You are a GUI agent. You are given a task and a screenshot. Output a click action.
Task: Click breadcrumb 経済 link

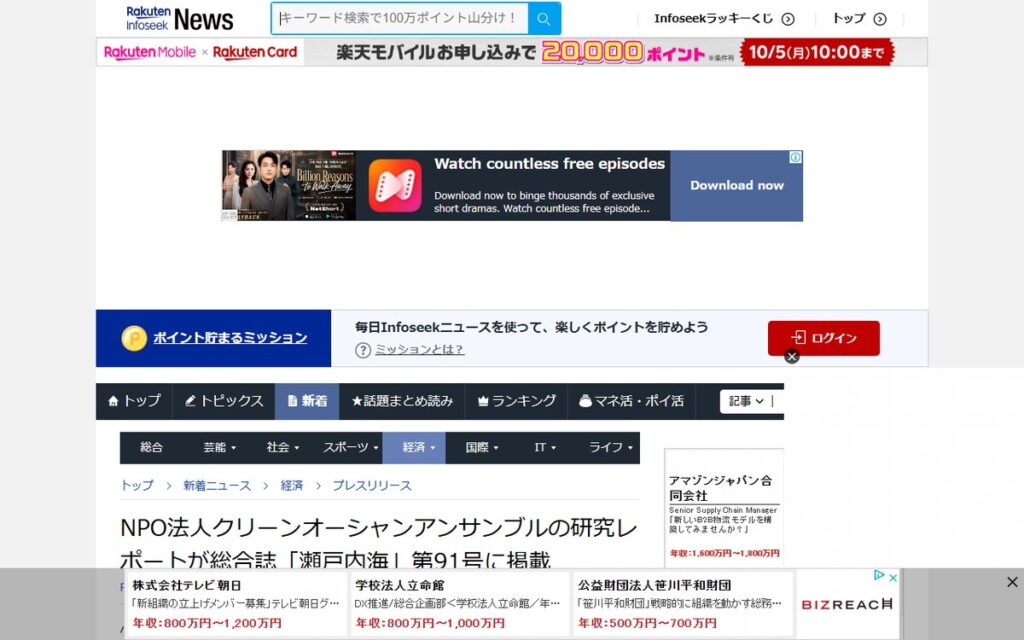[292, 485]
